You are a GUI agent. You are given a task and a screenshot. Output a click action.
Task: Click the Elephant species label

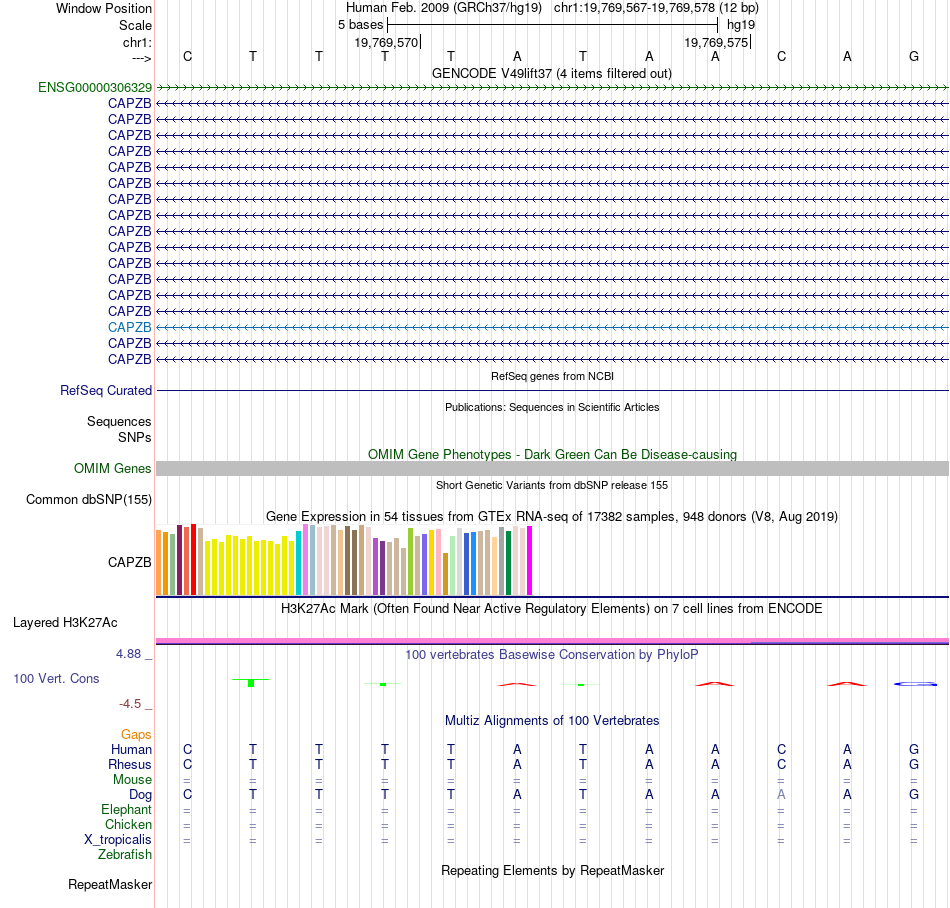pos(127,810)
